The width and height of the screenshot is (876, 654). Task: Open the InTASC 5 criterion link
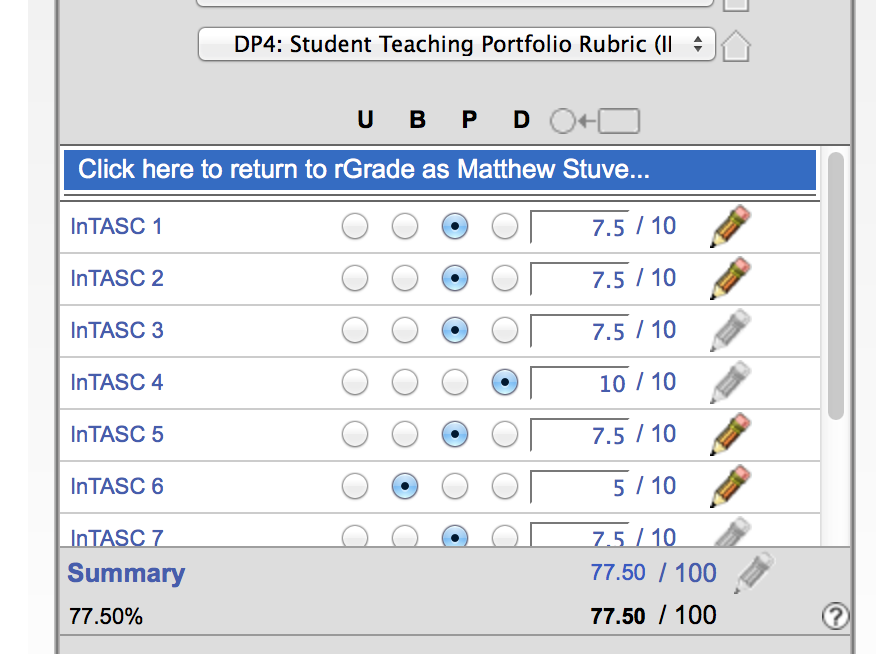click(117, 435)
